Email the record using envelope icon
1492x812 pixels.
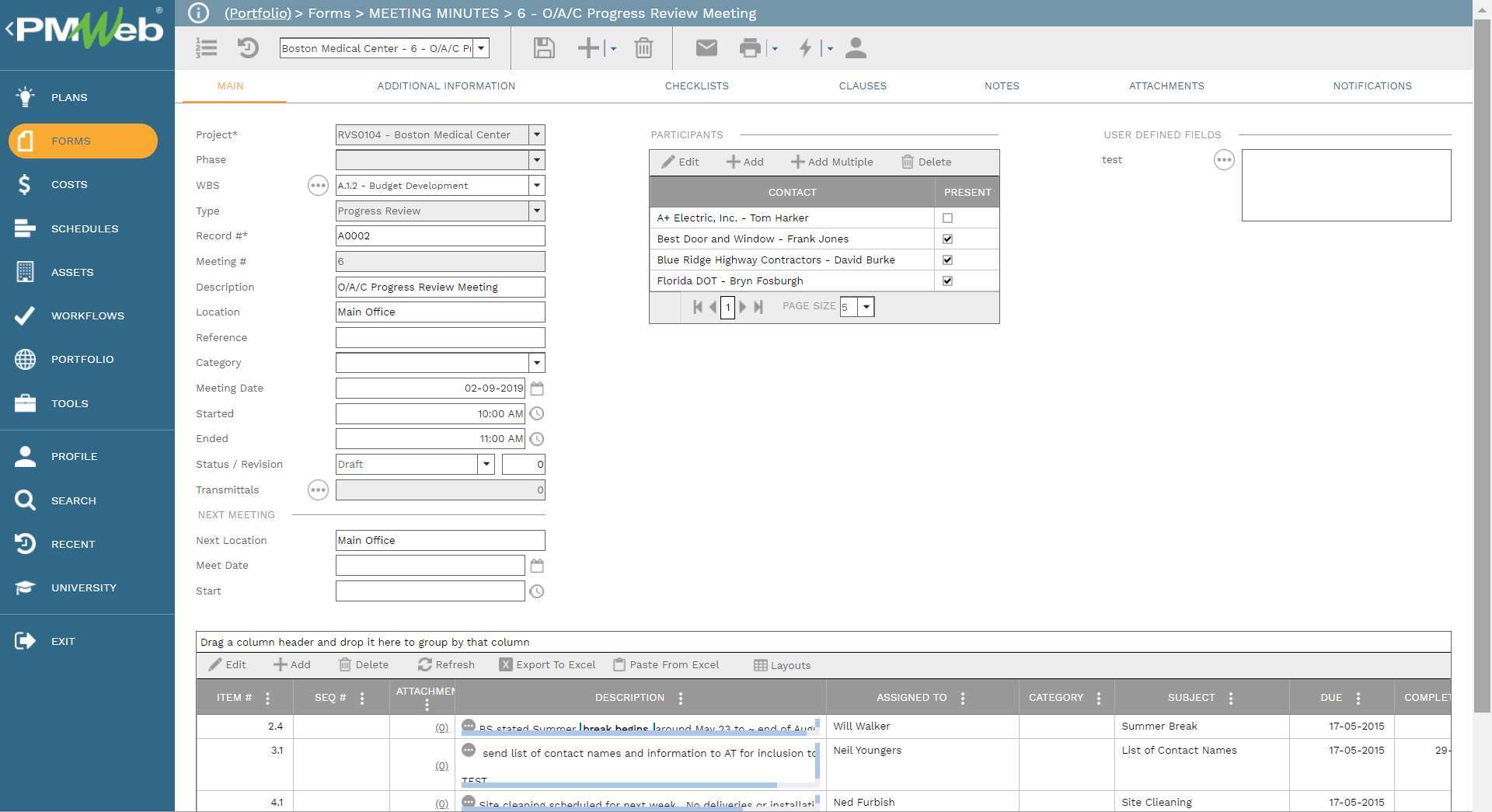(x=706, y=48)
